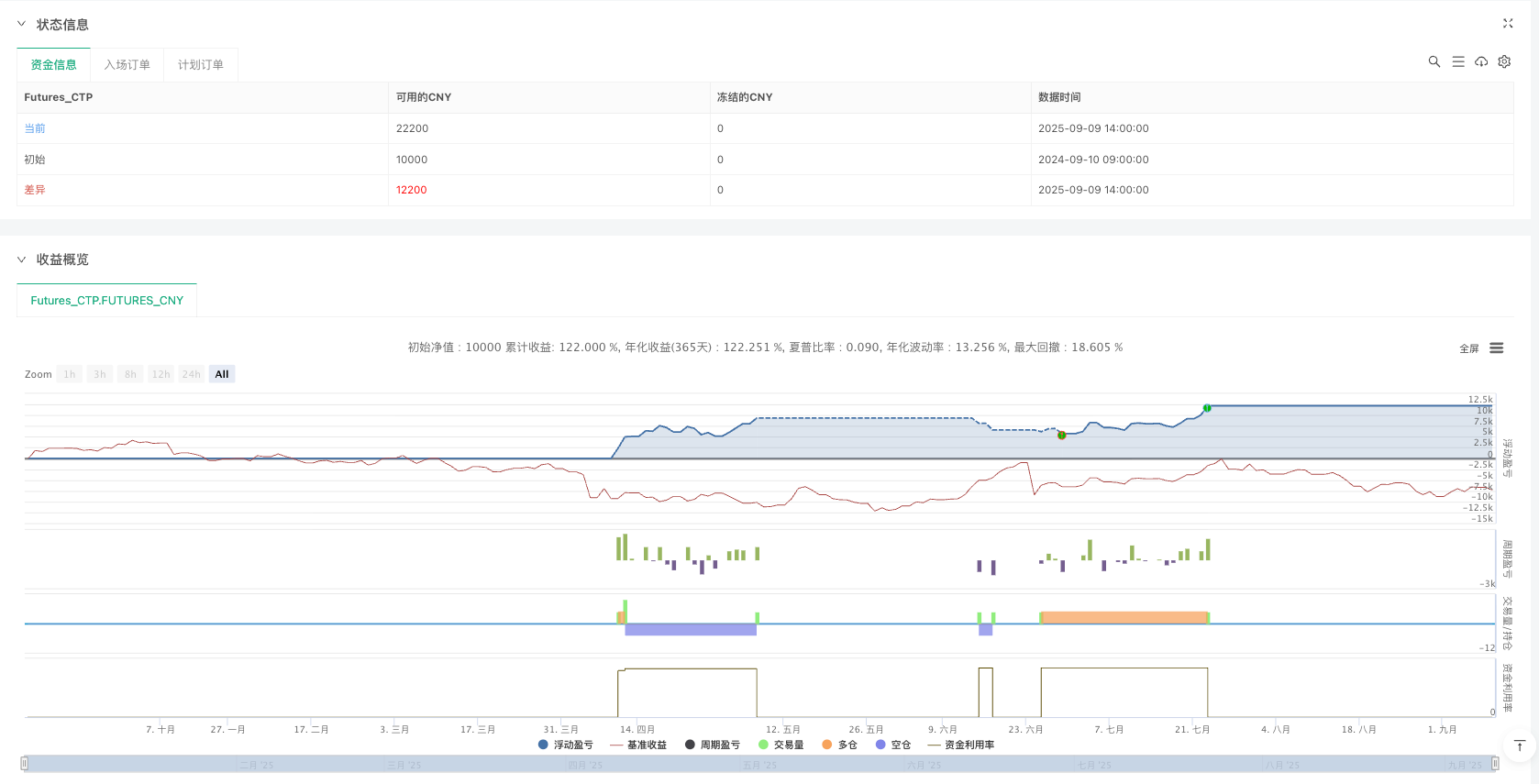Click the scroll-to-top arrow button
This screenshot has height=784, width=1539.
pos(1519,745)
